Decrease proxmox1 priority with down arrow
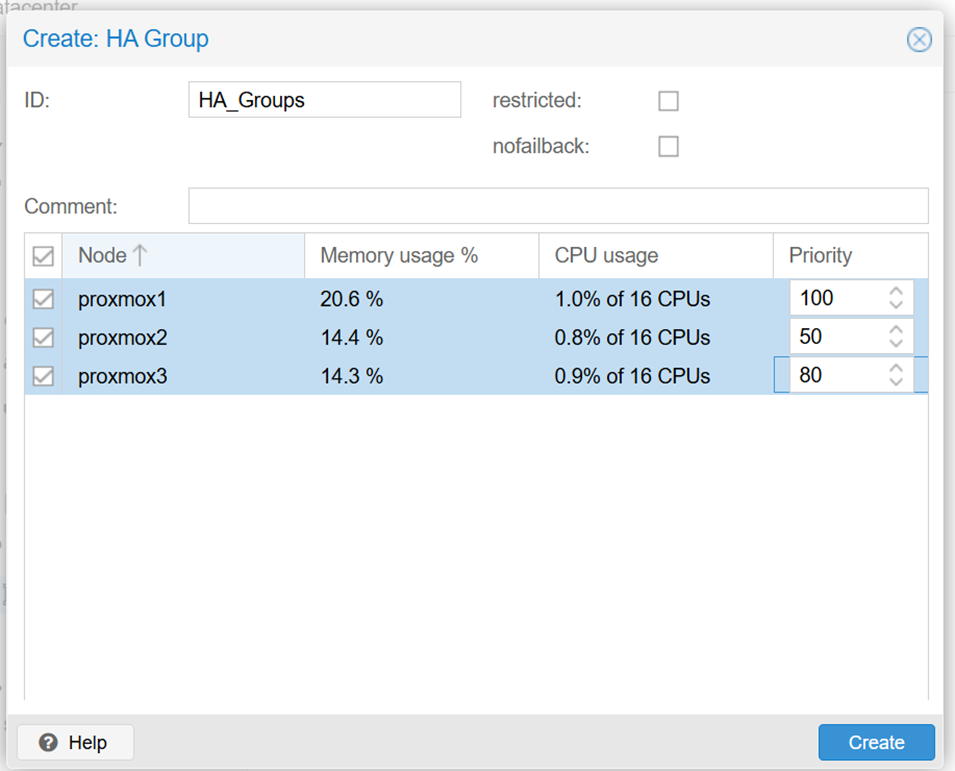 tap(896, 304)
